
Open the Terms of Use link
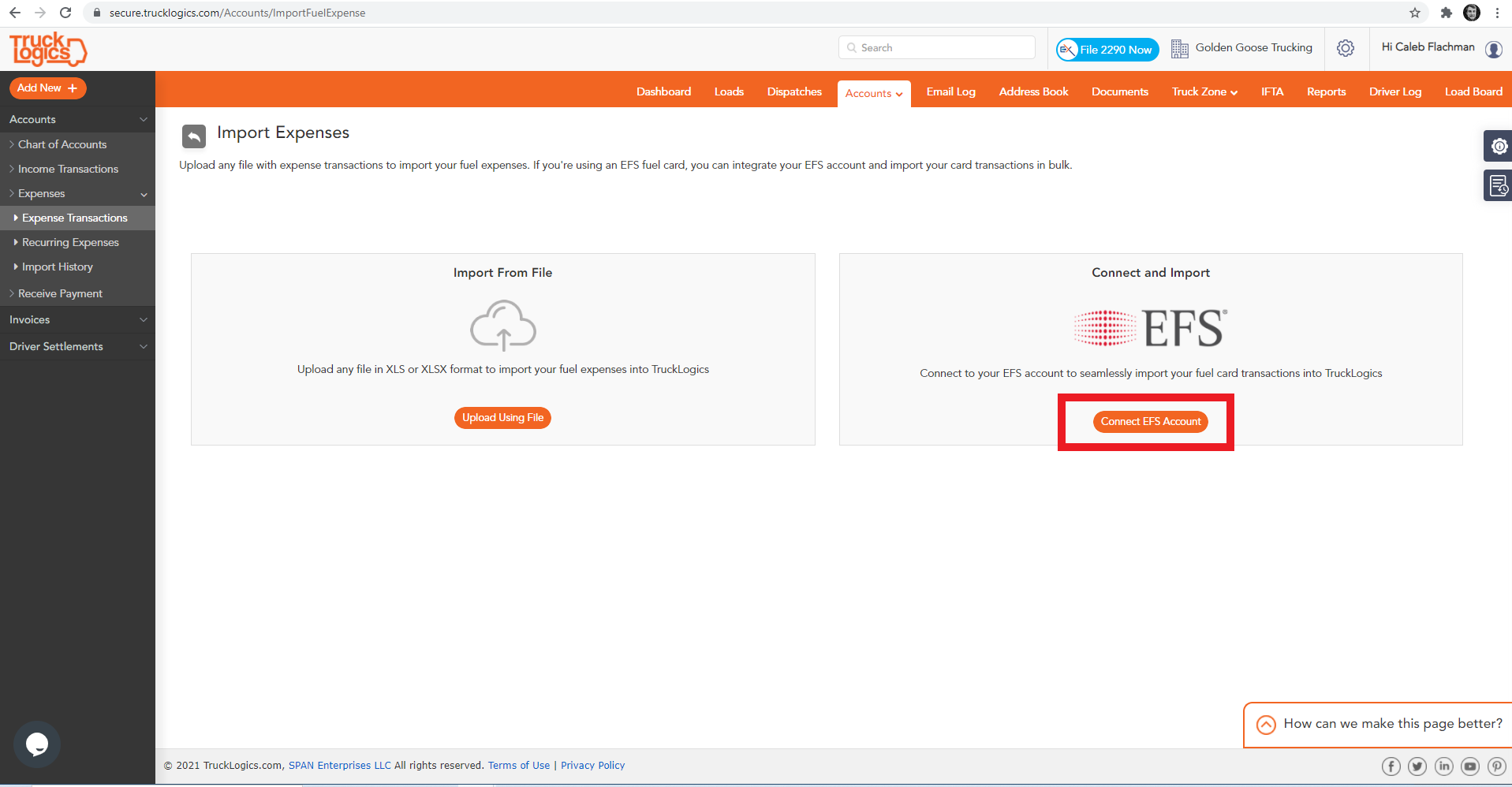[x=519, y=766]
